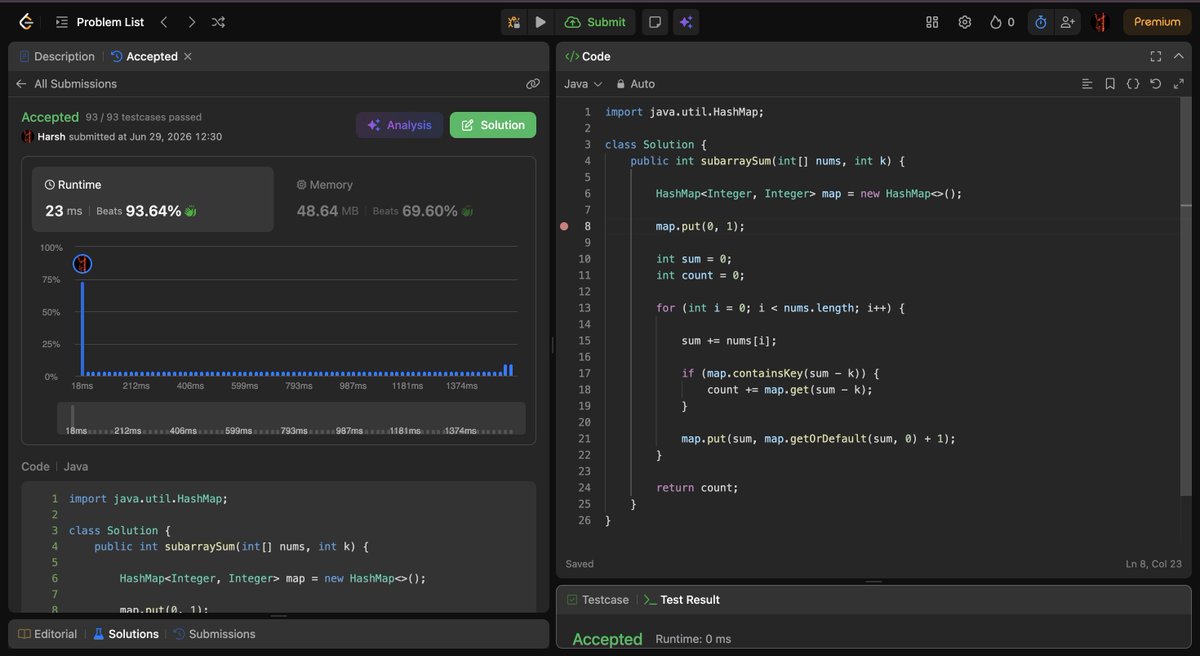Select the Accepted tab
Screen dimensions: 1200x656
coord(144,57)
